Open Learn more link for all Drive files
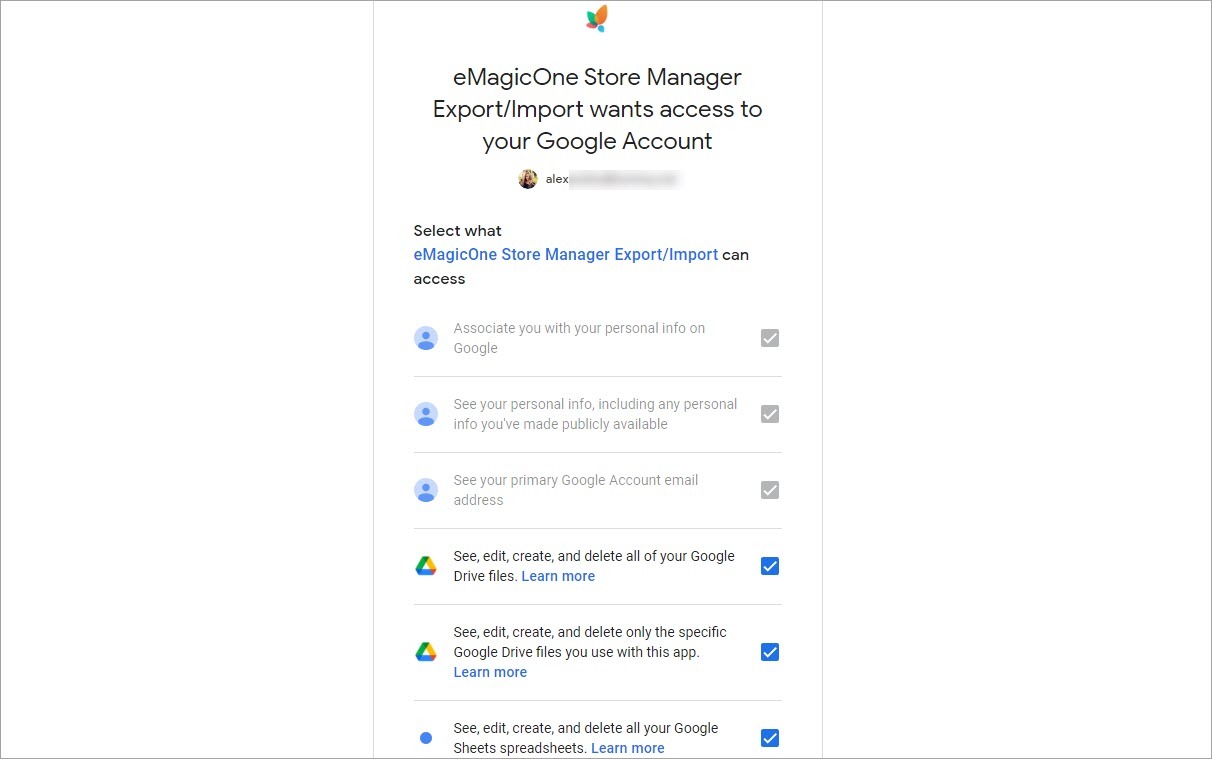 (558, 576)
